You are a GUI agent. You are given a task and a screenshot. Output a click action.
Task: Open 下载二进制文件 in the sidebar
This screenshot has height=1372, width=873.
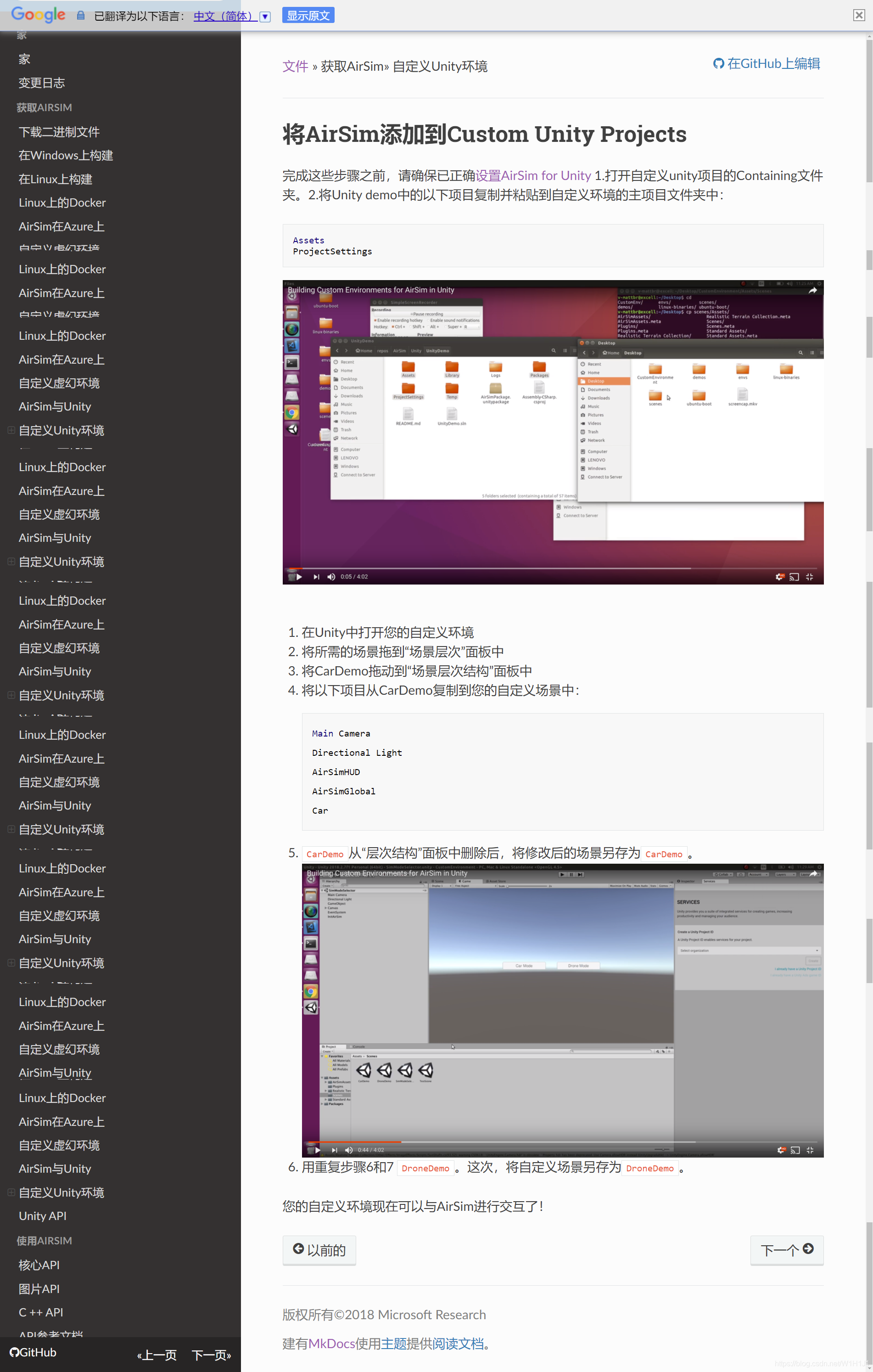point(59,132)
